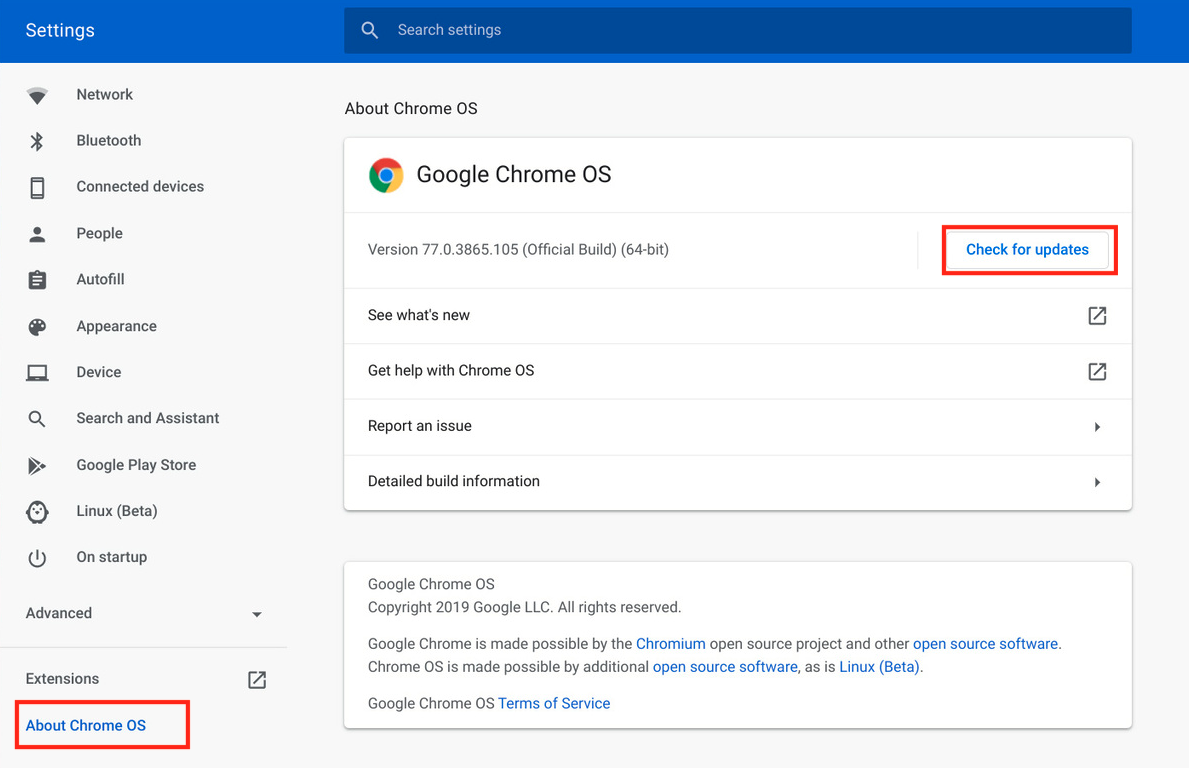Click Copyright 2019 Google LLC text

524,607
